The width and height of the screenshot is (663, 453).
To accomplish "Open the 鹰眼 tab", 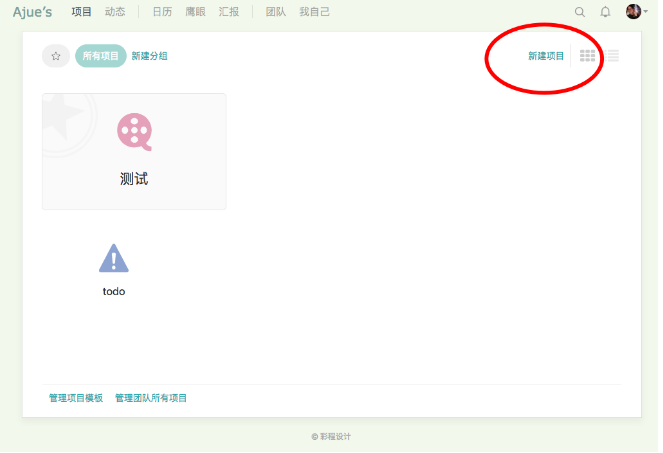I will pos(195,12).
